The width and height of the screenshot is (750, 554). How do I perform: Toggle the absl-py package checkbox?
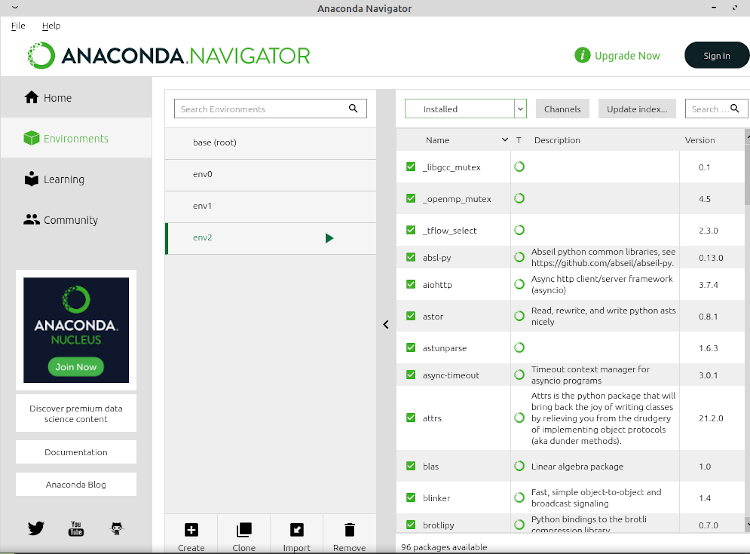coord(410,257)
